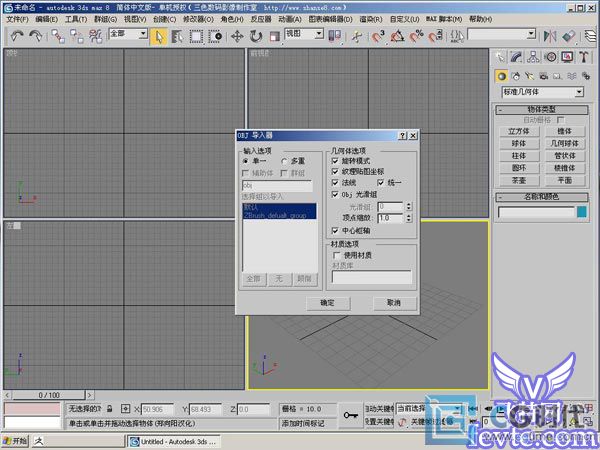This screenshot has width=600, height=450.
Task: Click the 球体 object type button
Action: tap(519, 143)
